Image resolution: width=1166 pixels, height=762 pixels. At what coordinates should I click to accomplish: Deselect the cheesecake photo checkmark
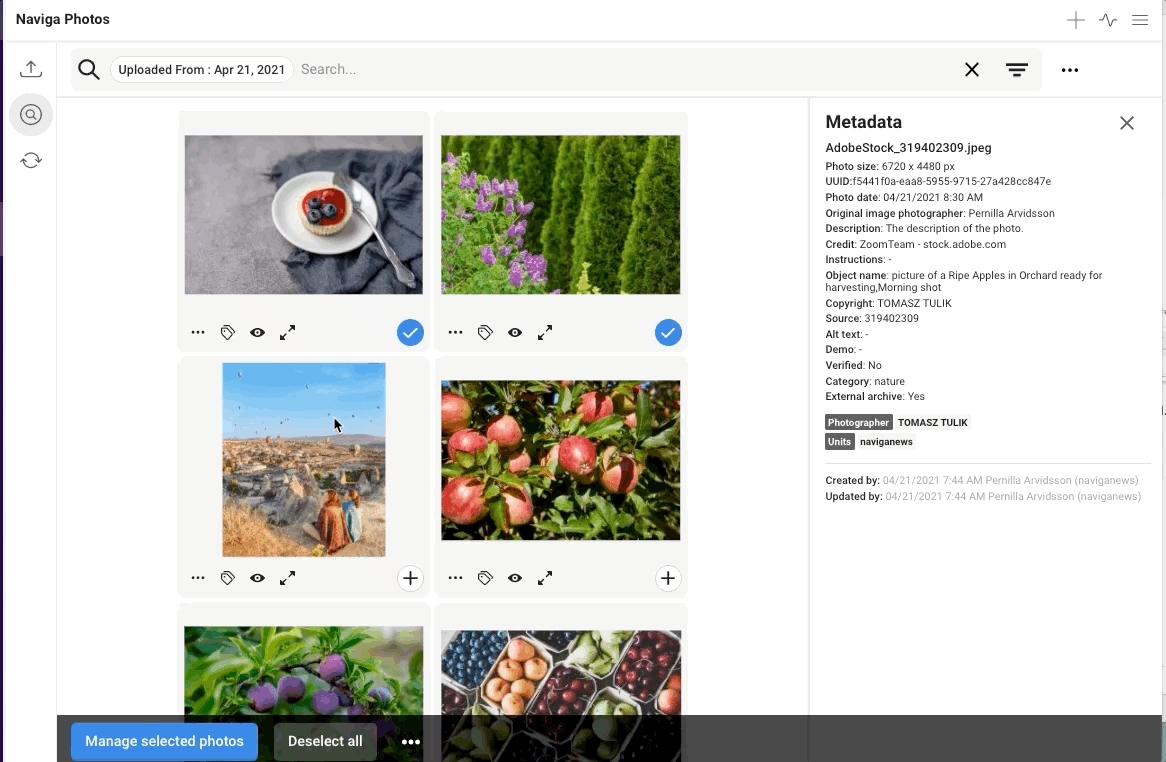[x=410, y=333]
